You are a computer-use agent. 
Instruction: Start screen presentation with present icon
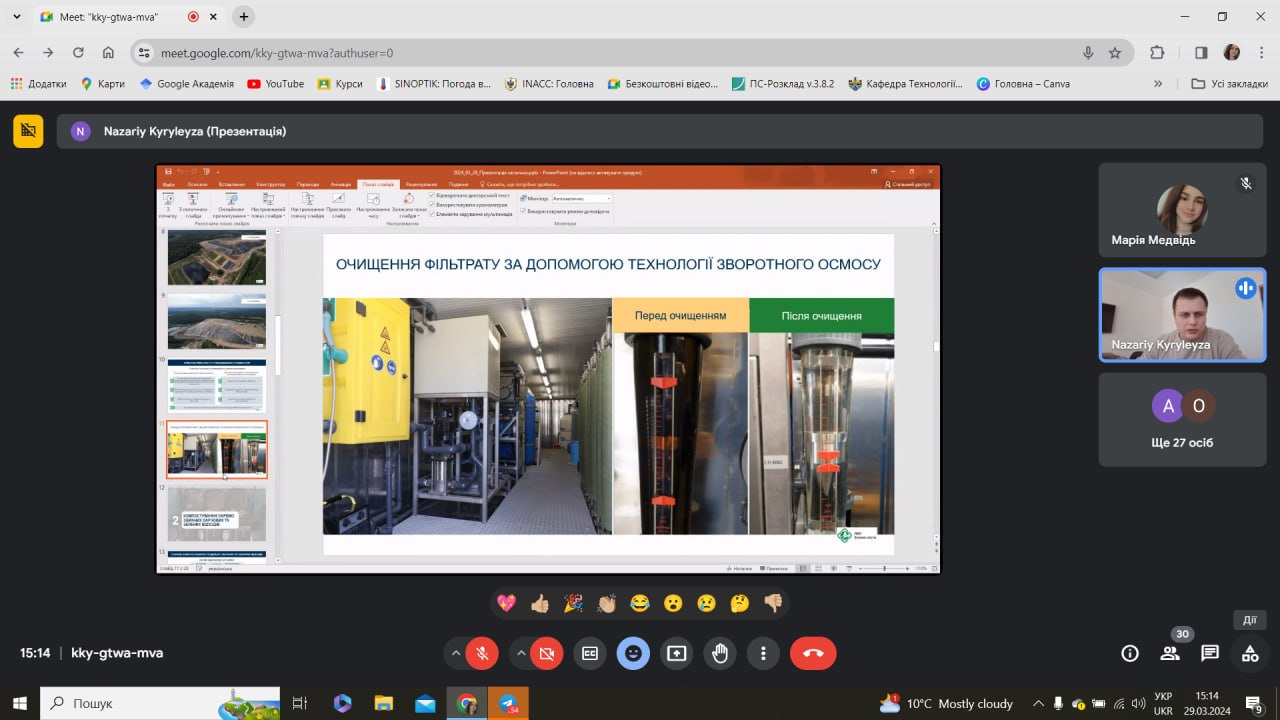point(677,653)
